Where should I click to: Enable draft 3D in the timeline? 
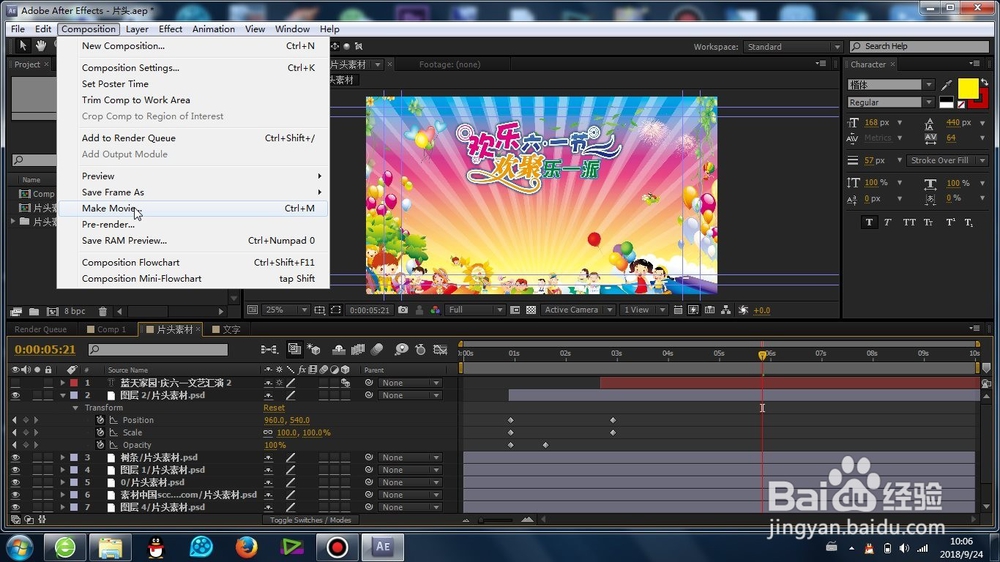pyautogui.click(x=313, y=350)
